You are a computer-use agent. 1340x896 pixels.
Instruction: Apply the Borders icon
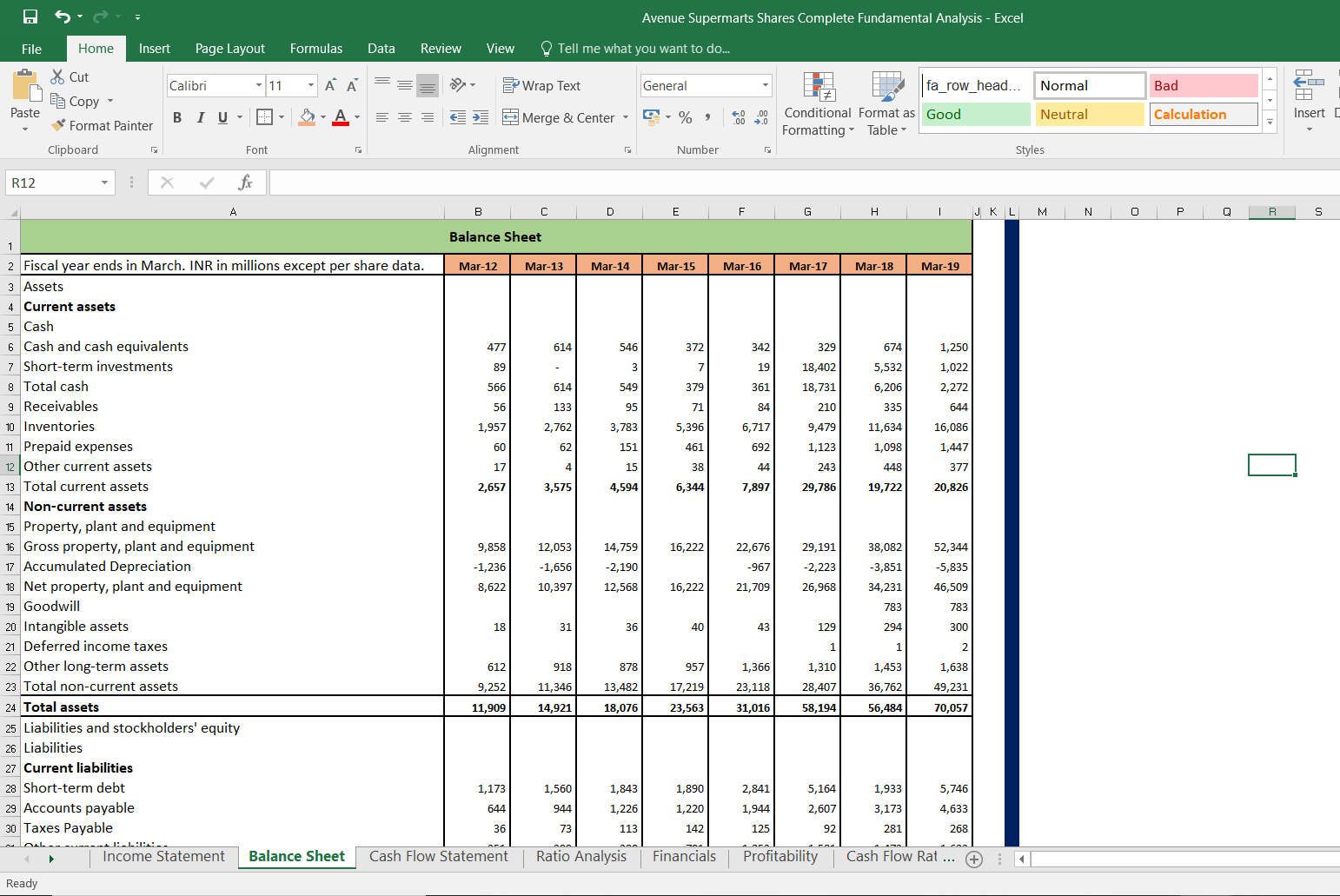pyautogui.click(x=265, y=116)
